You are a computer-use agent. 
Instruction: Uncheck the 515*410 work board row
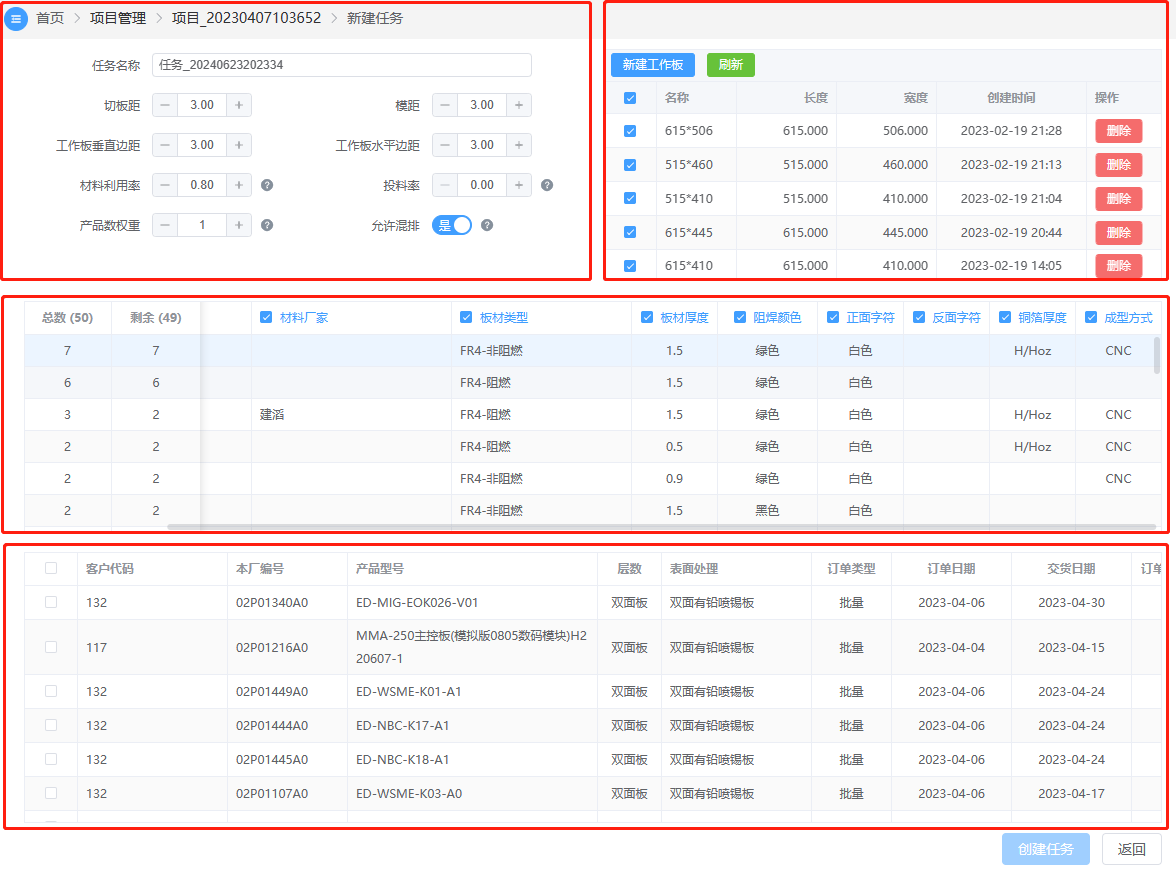[x=630, y=199]
